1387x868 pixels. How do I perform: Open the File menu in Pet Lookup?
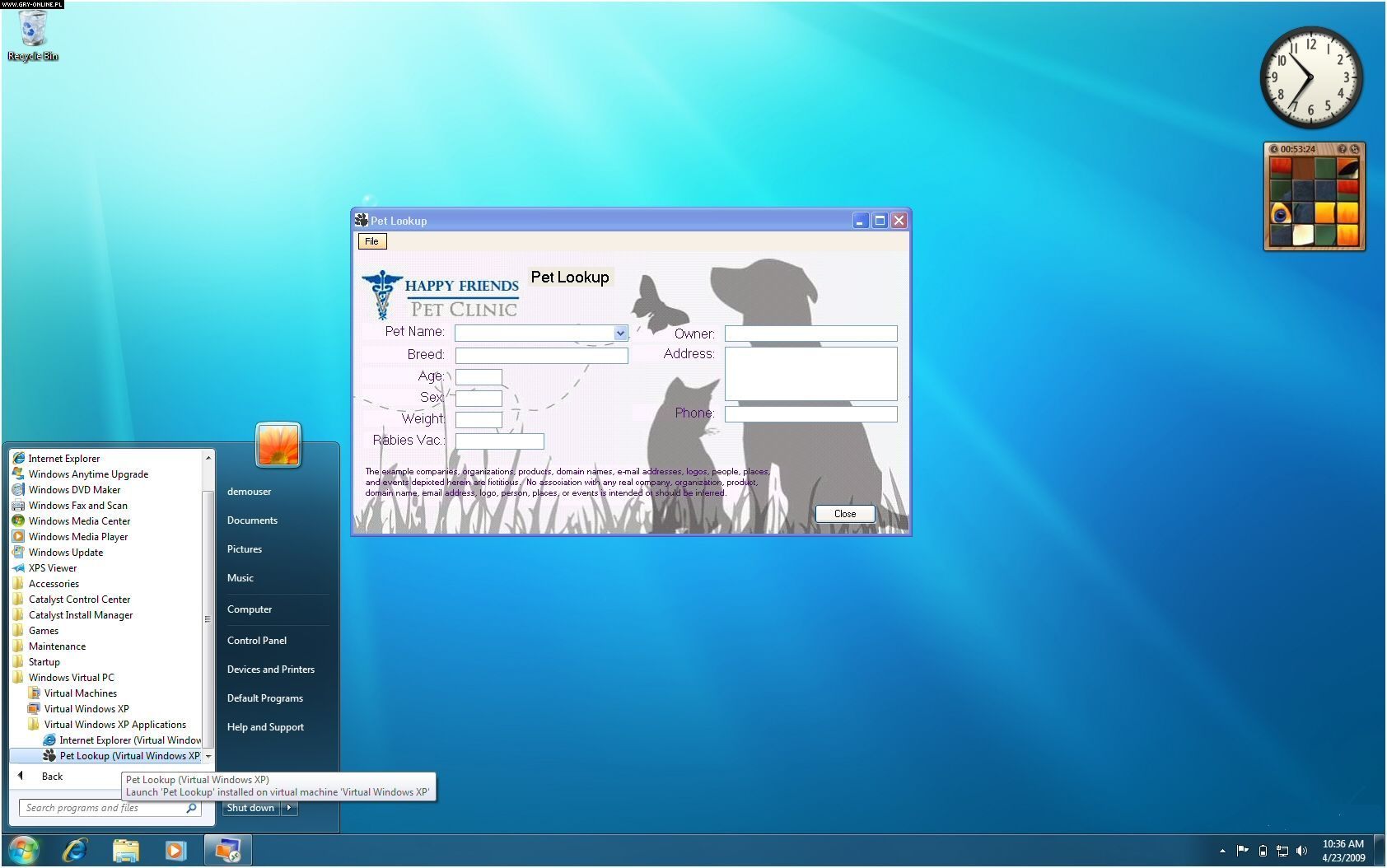[x=371, y=241]
